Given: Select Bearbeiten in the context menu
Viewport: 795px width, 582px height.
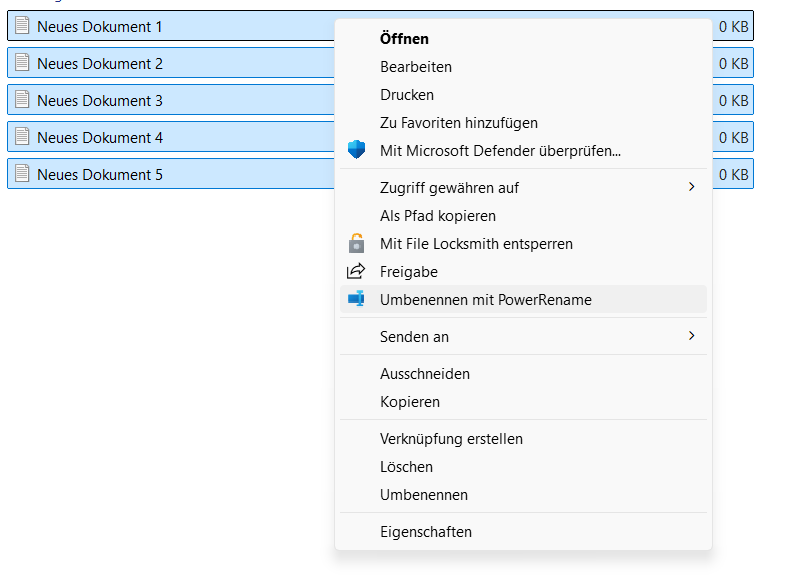Looking at the screenshot, I should 416,67.
